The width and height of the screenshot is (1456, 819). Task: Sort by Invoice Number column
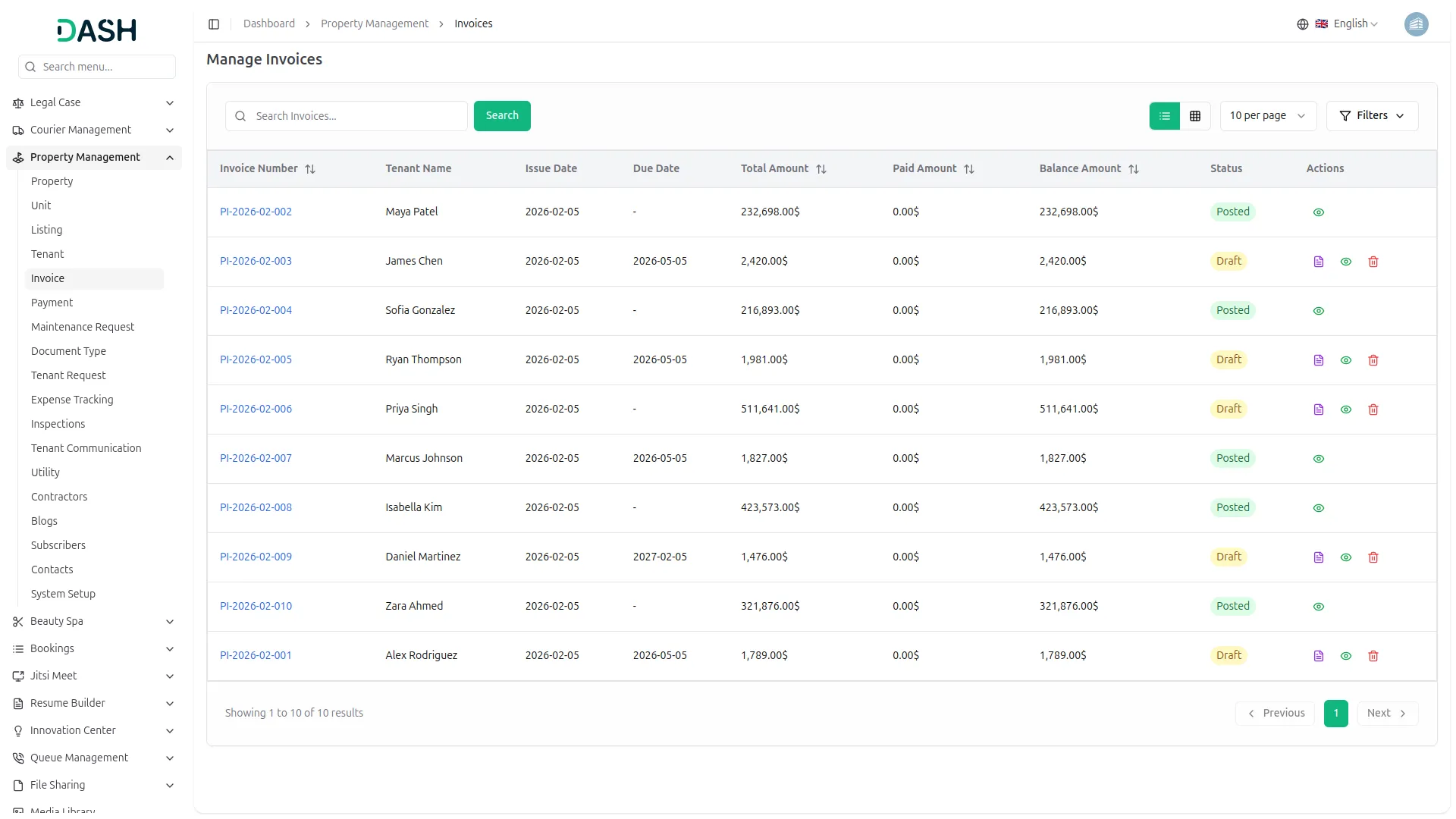coord(310,169)
